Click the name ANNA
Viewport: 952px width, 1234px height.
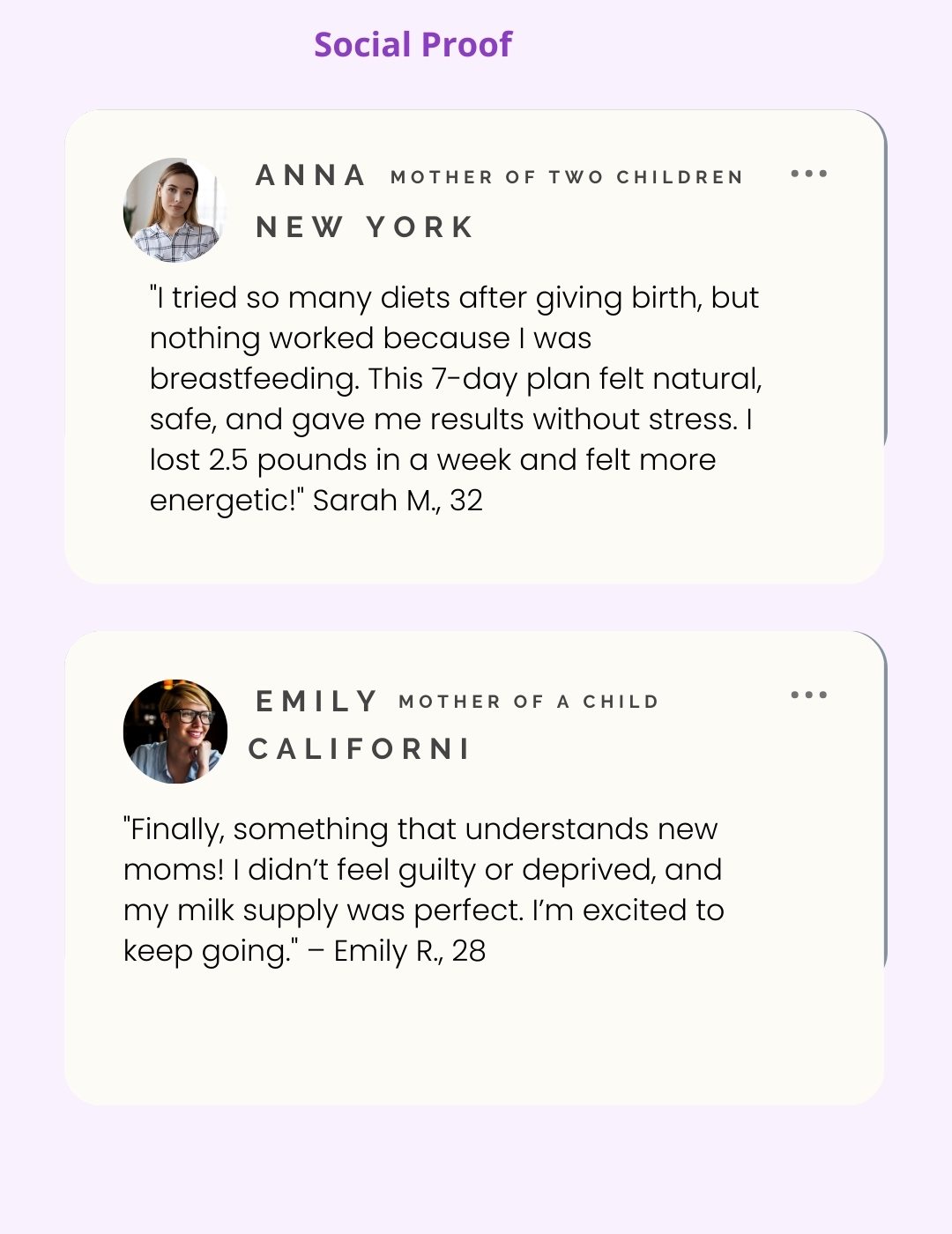[x=310, y=175]
